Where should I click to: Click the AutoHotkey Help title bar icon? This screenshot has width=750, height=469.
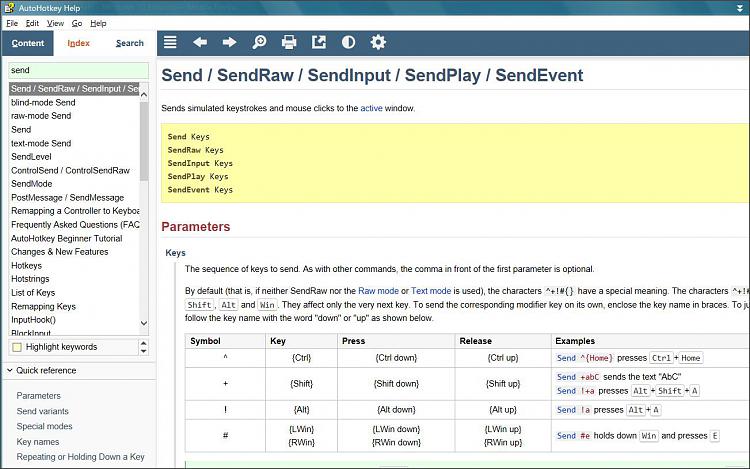9,8
